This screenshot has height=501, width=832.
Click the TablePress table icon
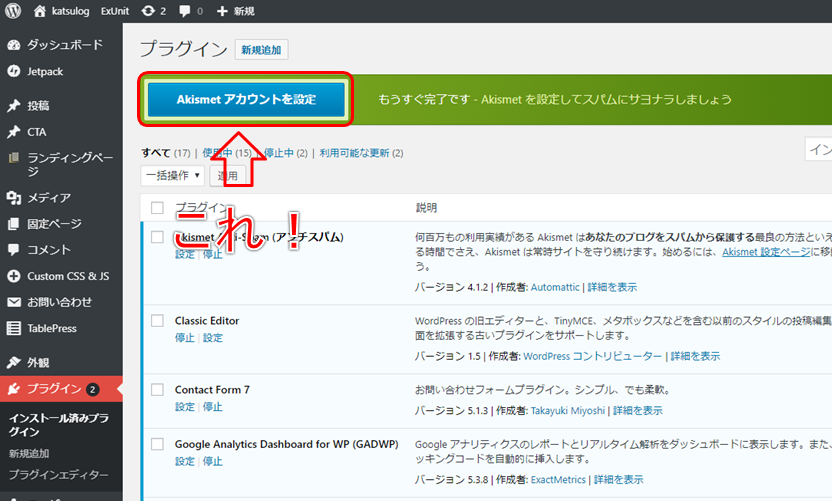coord(14,328)
